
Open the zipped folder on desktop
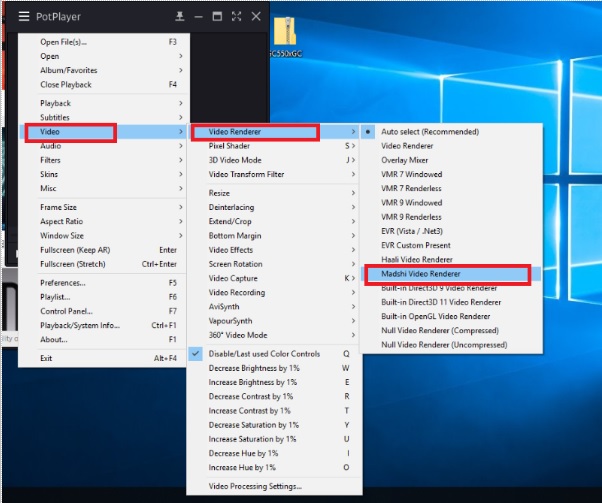tap(285, 38)
